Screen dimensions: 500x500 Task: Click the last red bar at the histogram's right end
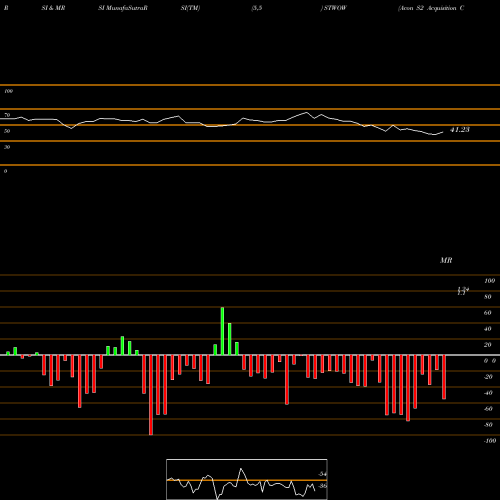pos(444,377)
